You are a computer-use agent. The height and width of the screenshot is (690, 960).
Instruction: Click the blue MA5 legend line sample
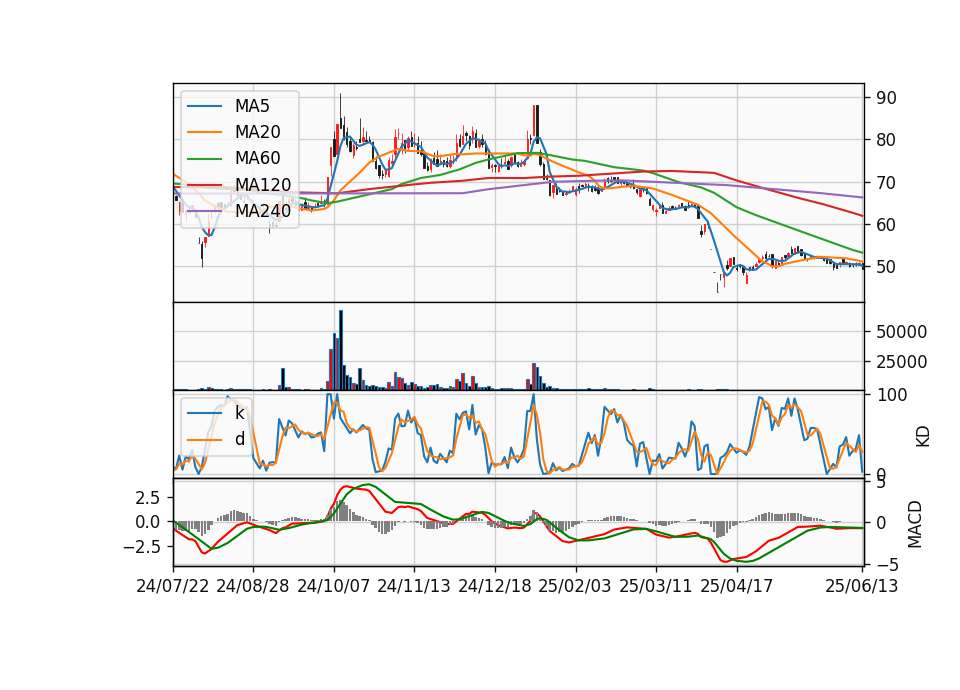click(204, 107)
